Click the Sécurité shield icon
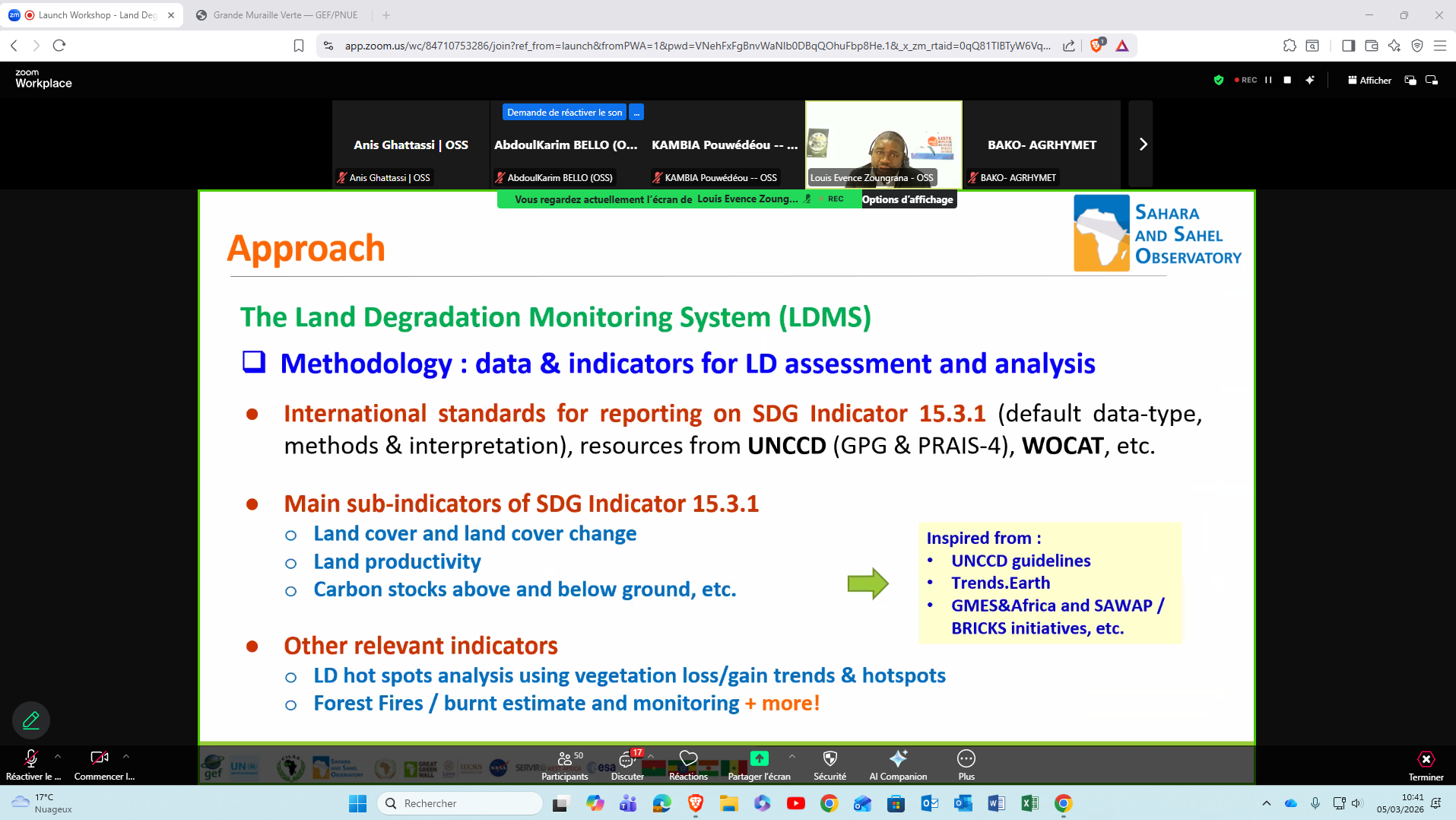The height and width of the screenshot is (820, 1456). point(829,764)
